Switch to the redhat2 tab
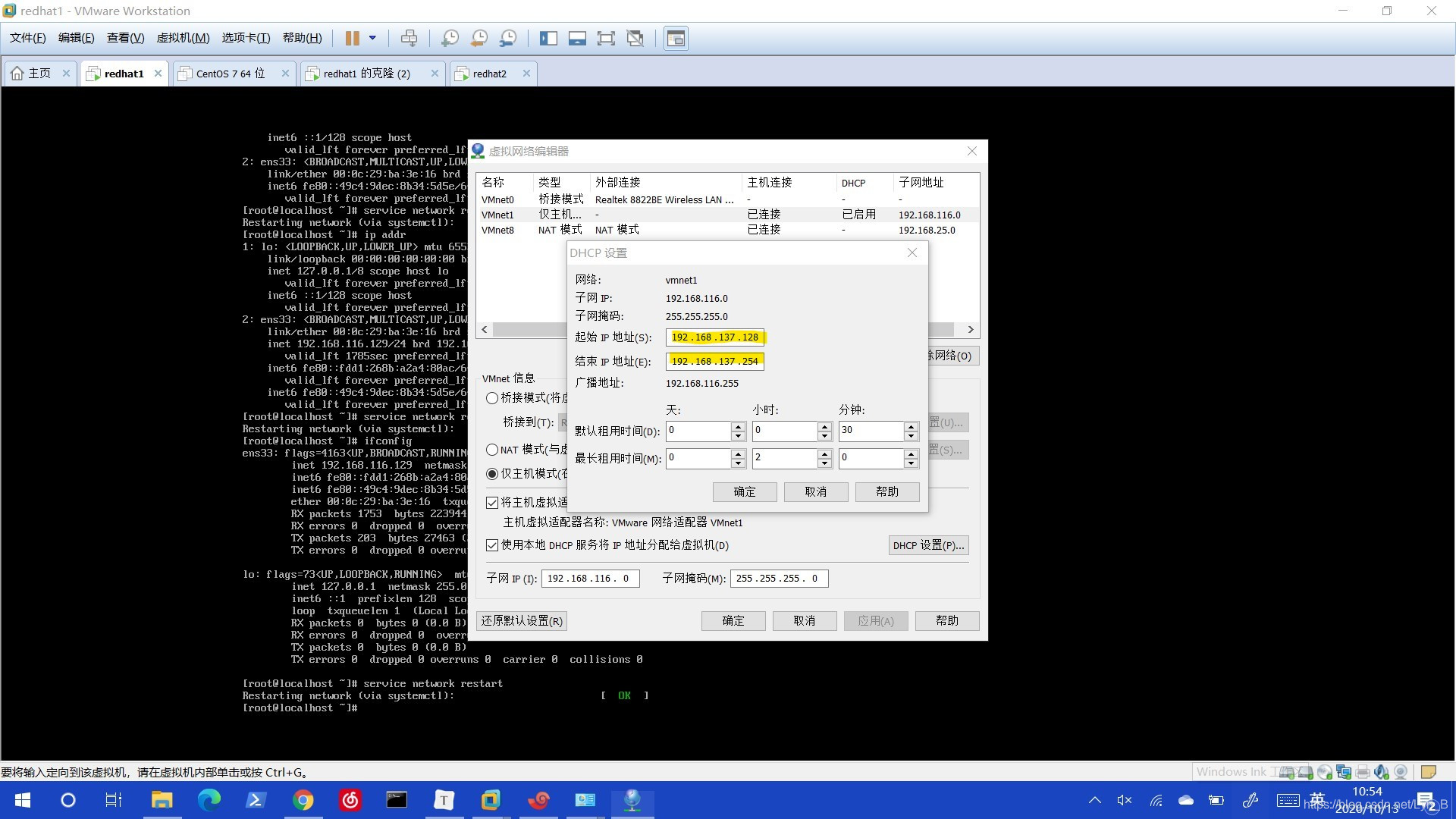Image resolution: width=1456 pixels, height=819 pixels. [489, 74]
